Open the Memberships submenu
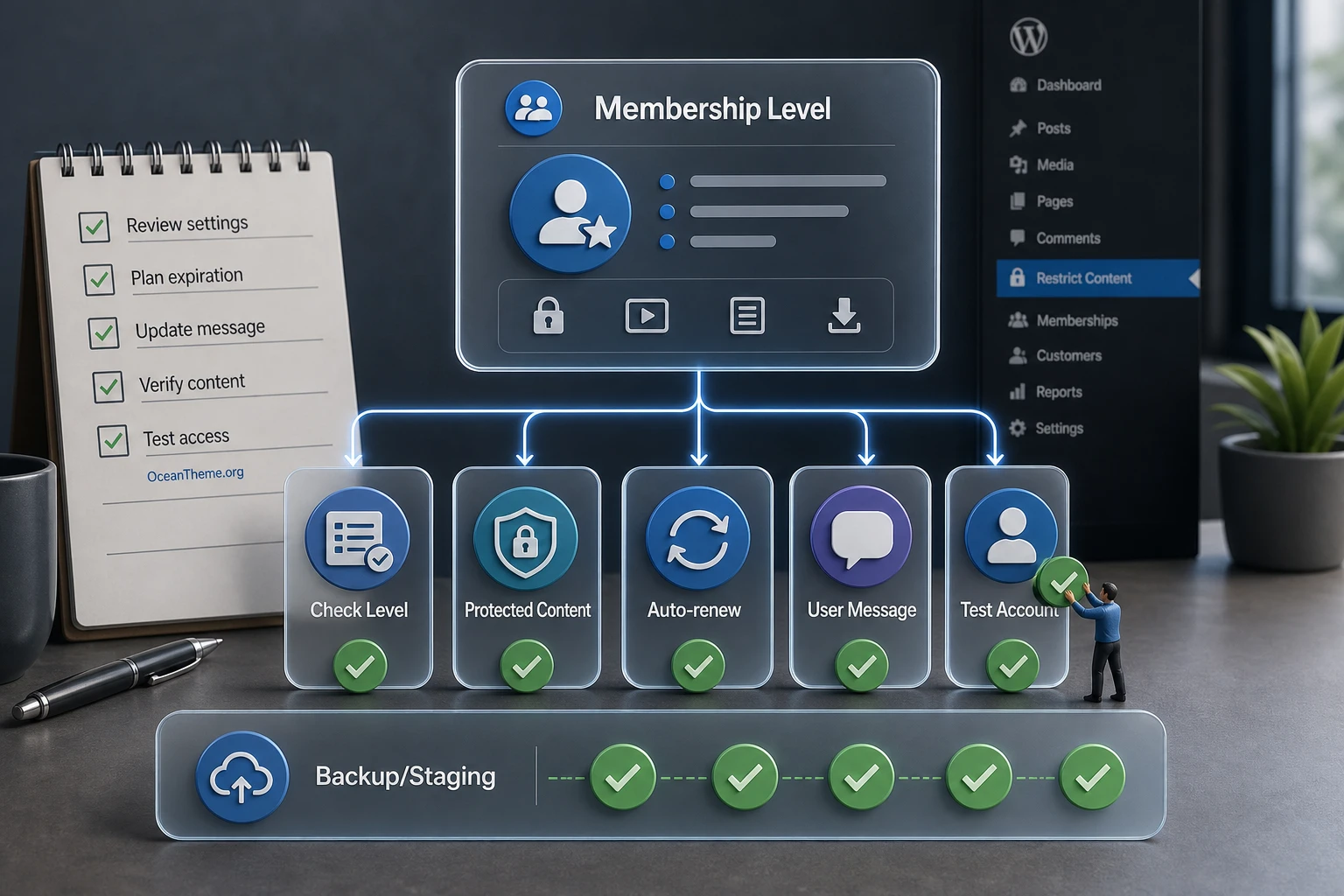 (1063, 320)
